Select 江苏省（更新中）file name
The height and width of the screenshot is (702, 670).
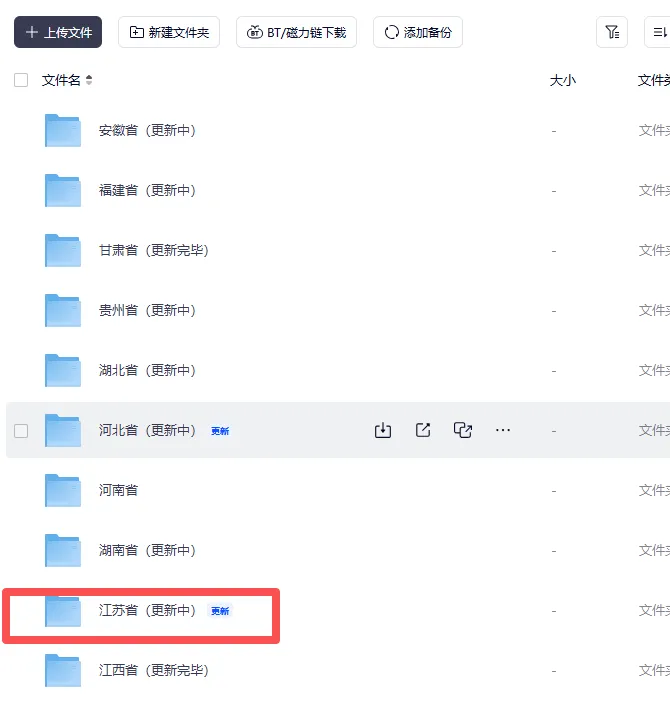[x=147, y=610]
